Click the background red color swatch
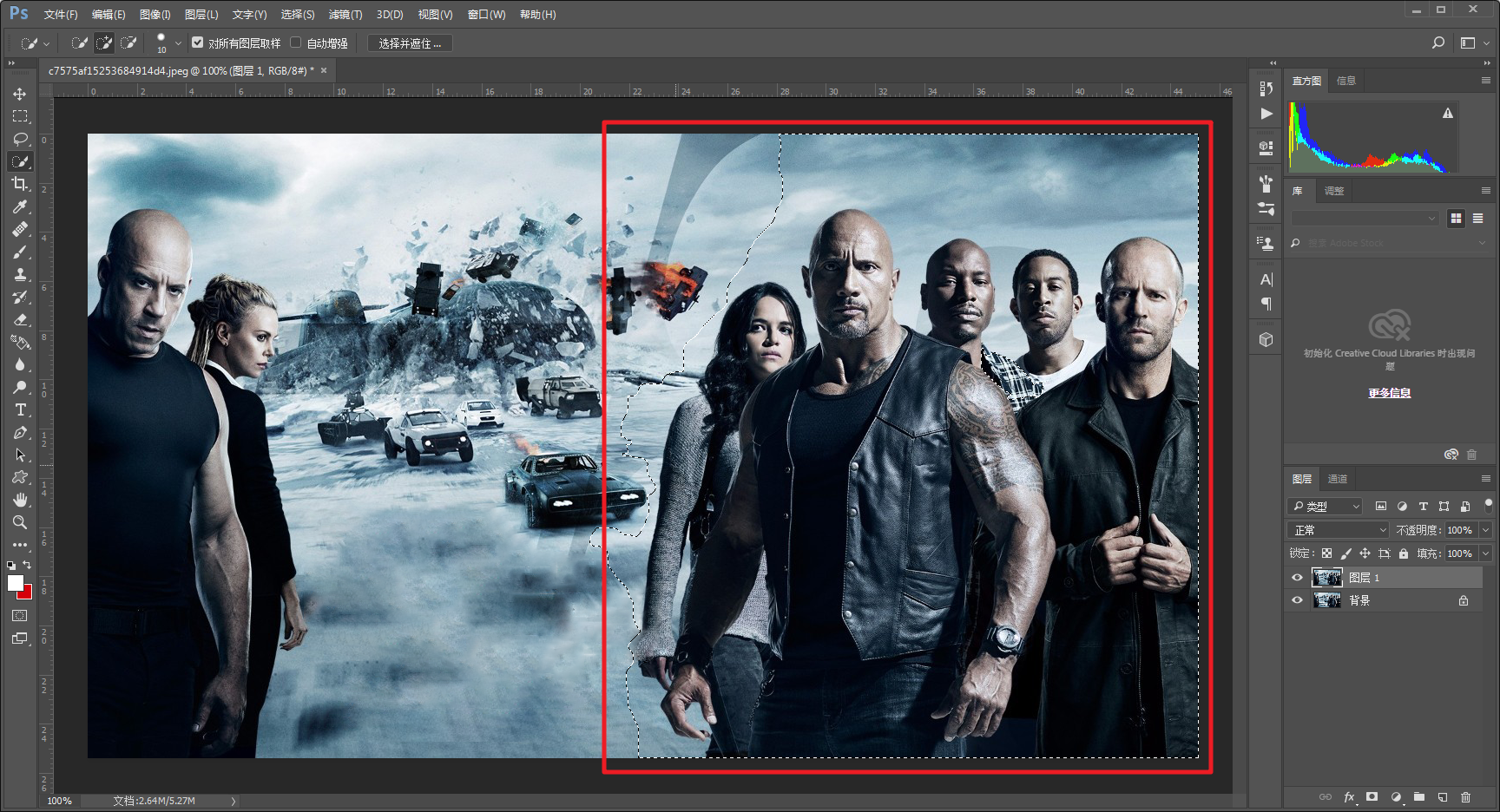The width and height of the screenshot is (1500, 812). tap(28, 594)
